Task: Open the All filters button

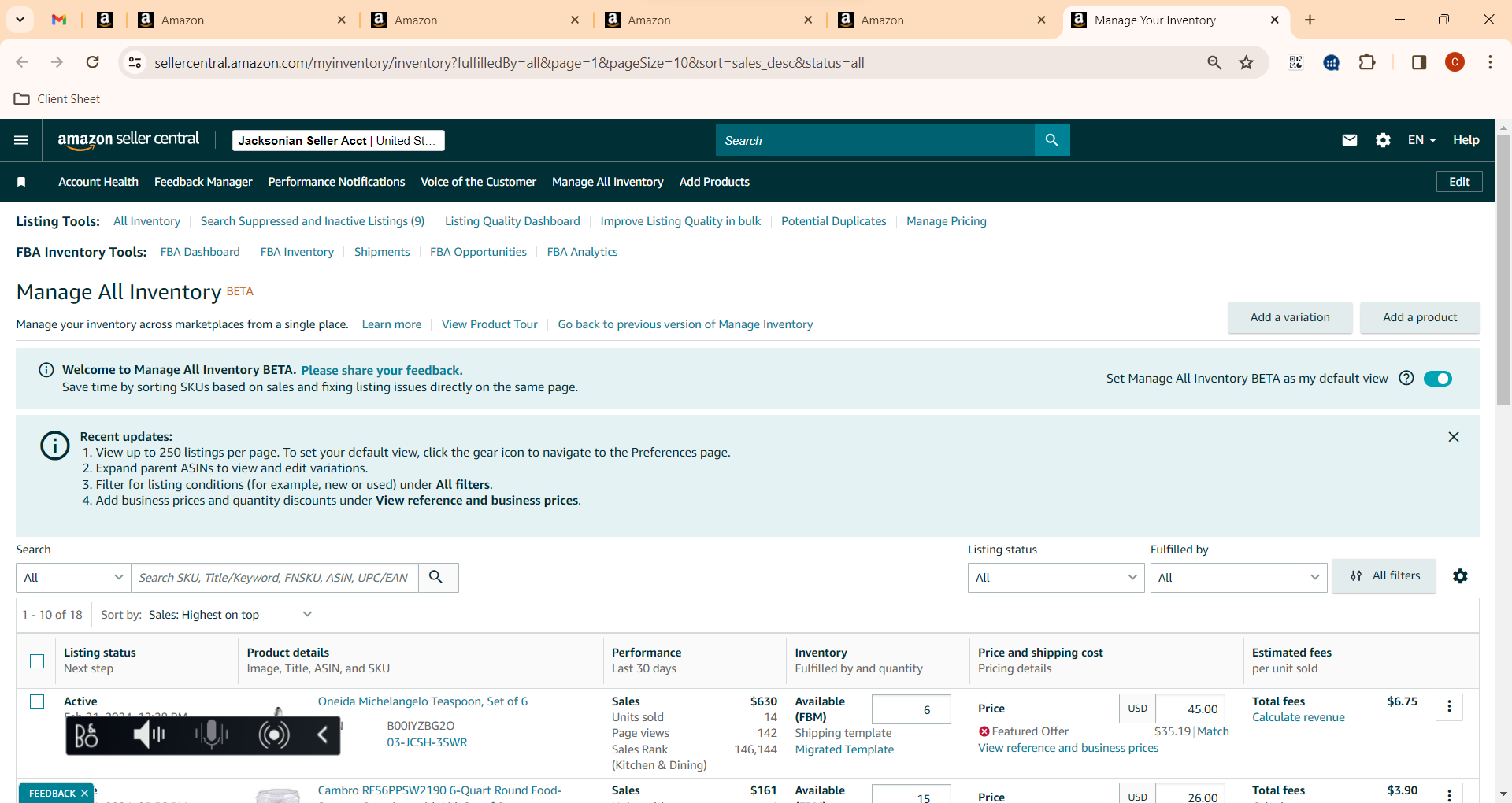Action: [1384, 575]
